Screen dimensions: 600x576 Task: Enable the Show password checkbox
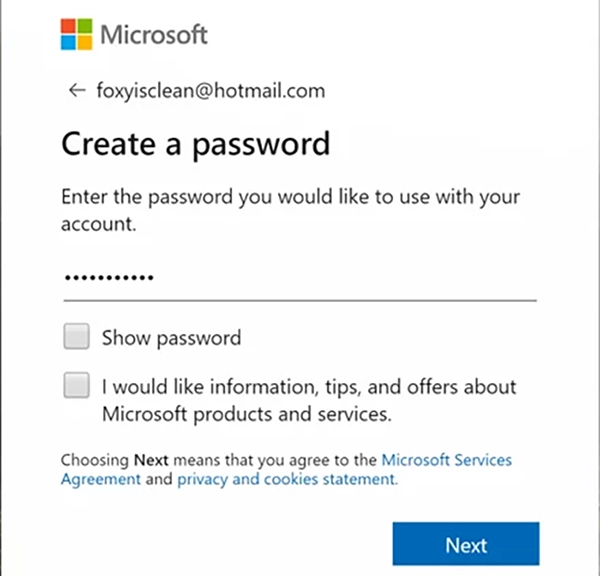(x=77, y=336)
